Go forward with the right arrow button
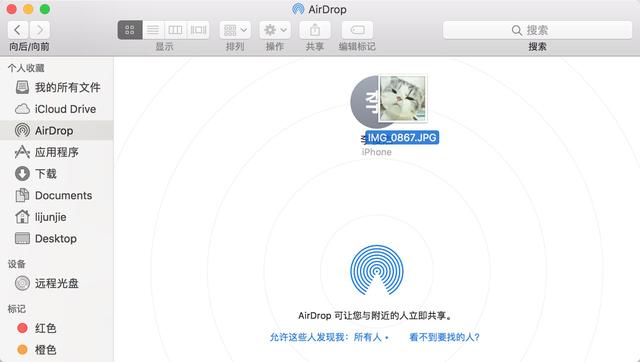640x362 pixels. [40, 30]
